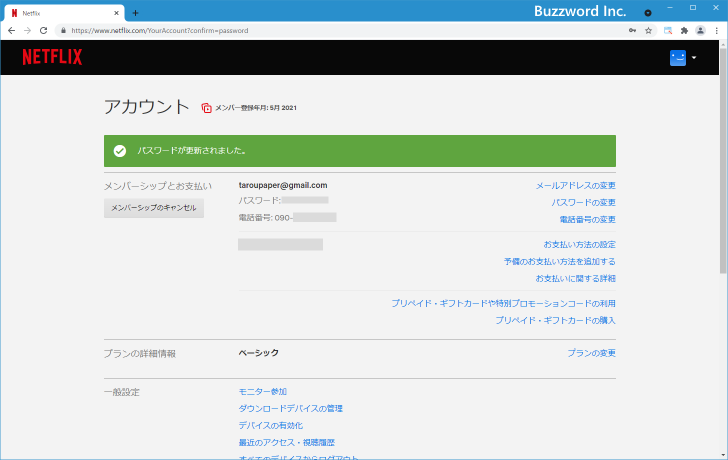Viewport: 728px width, 460px height.
Task: Close the Chrome window
Action: [x=715, y=7]
